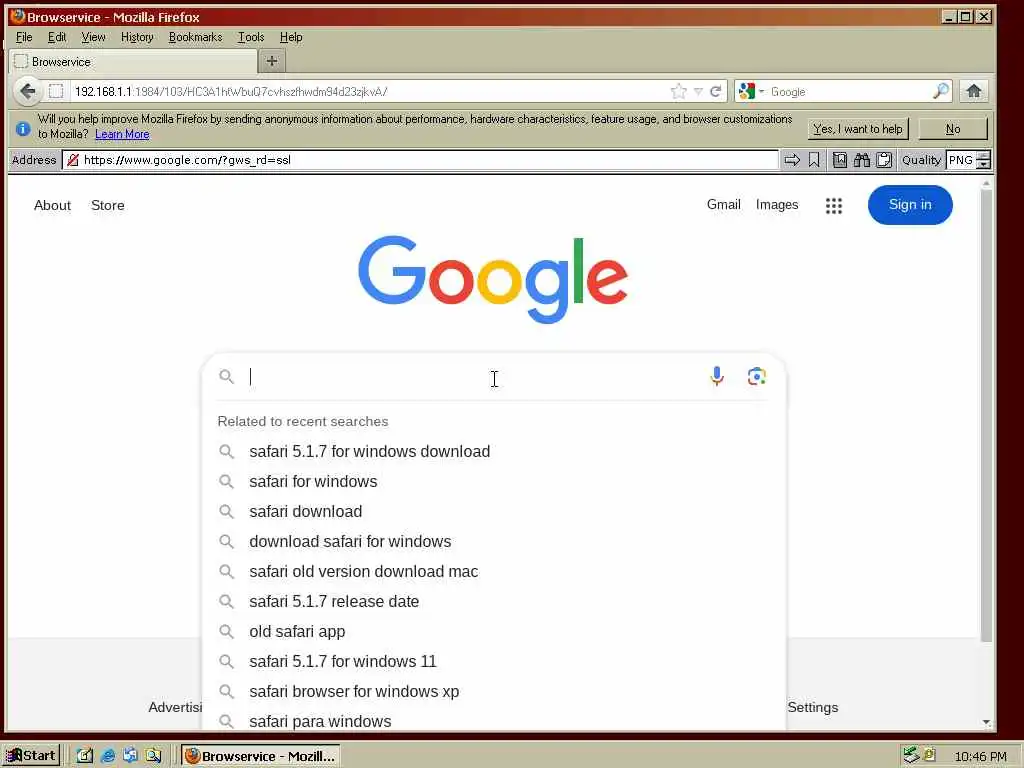Open the Help menu

coord(291,37)
